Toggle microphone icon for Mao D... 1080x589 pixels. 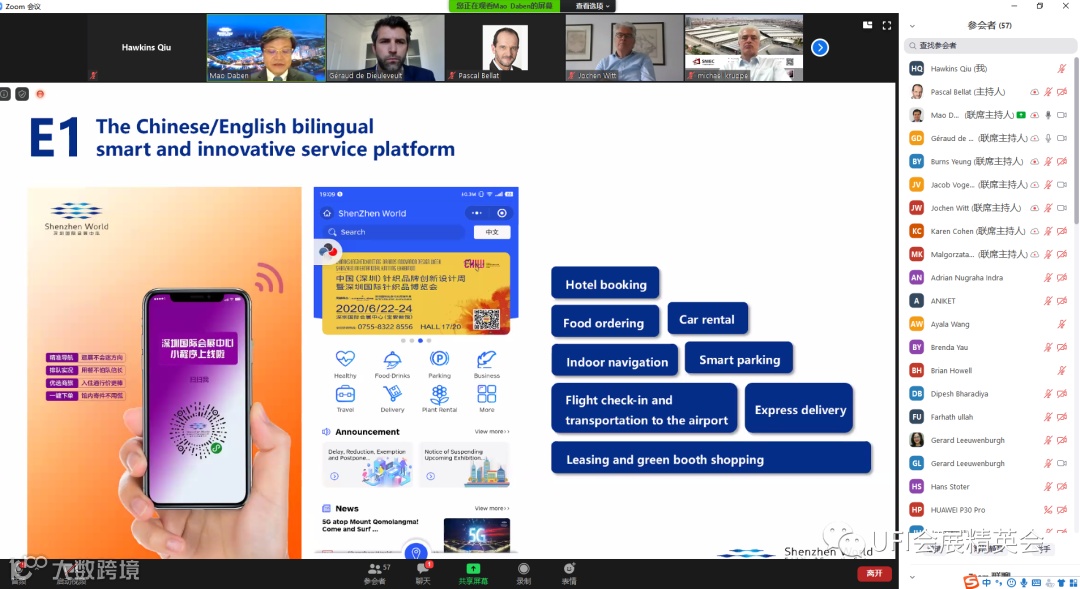[1048, 115]
